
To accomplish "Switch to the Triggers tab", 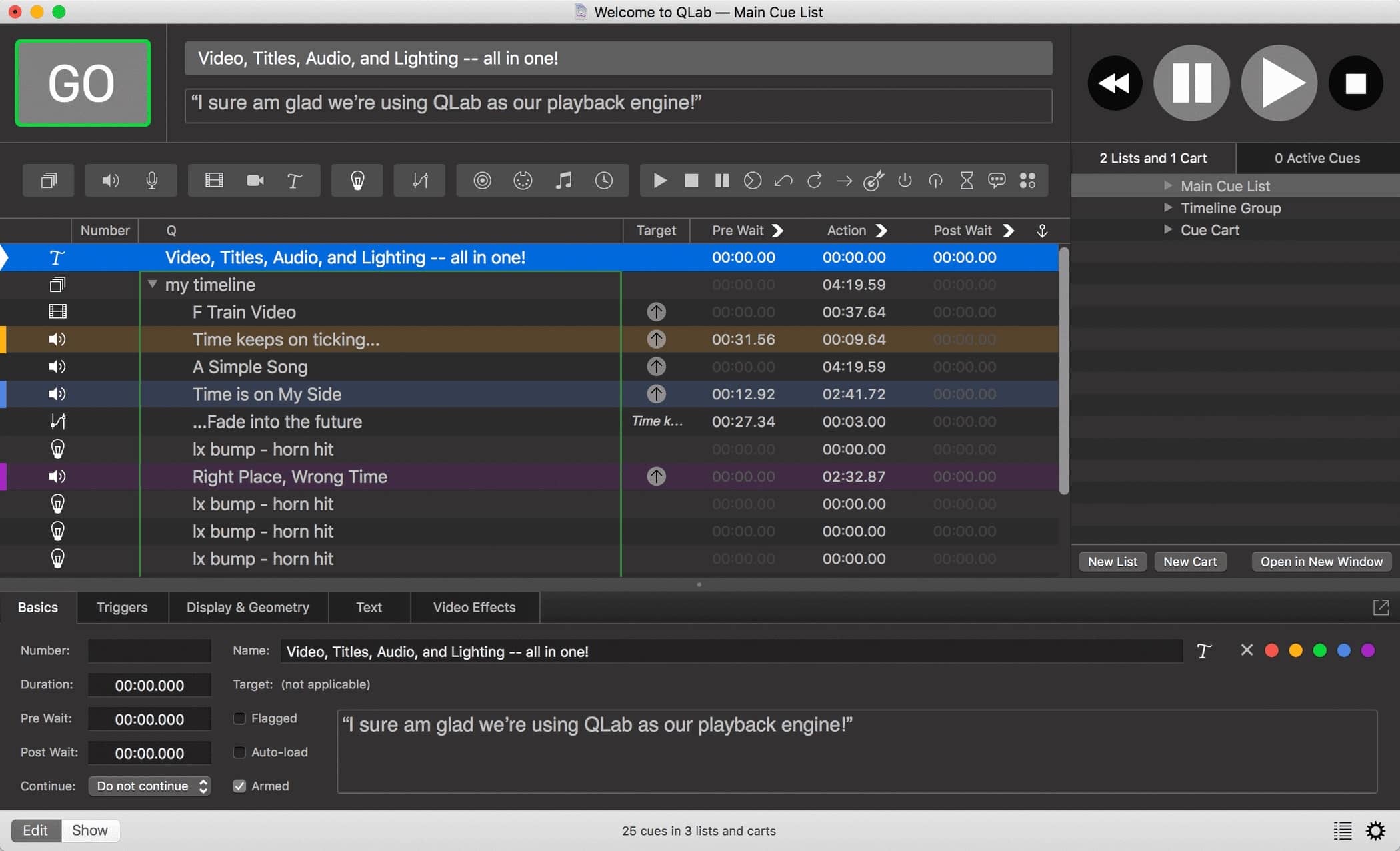I will coord(122,607).
